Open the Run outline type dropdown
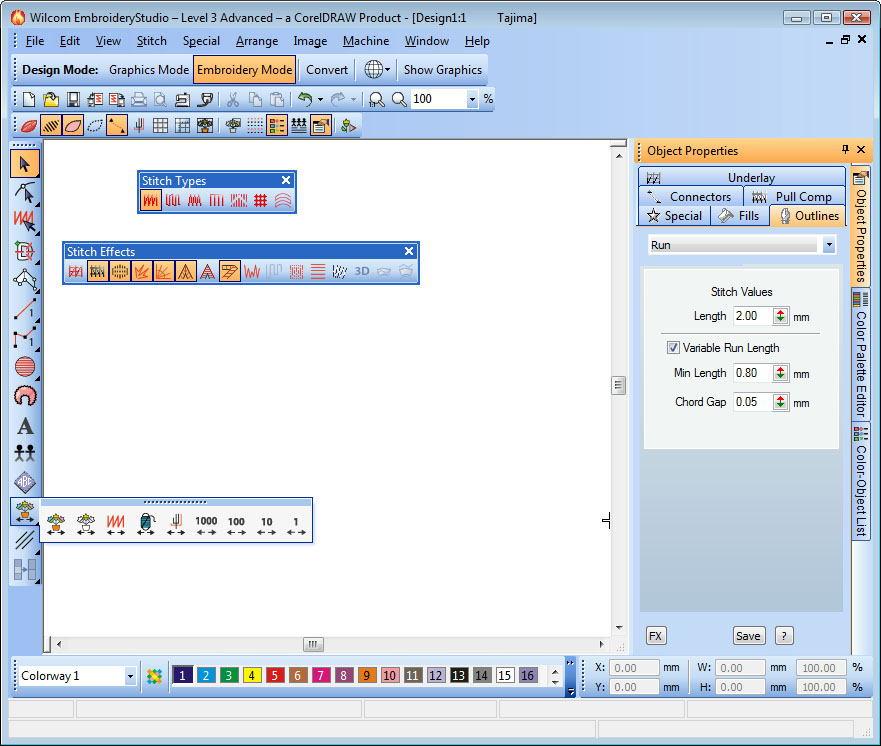 tap(828, 245)
